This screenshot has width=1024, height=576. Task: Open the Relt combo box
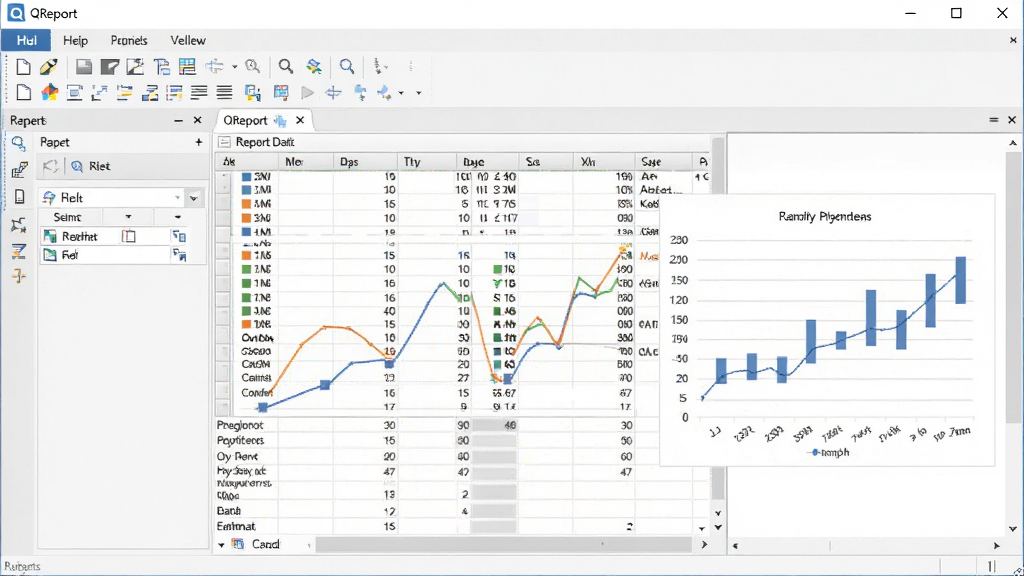[111, 198]
